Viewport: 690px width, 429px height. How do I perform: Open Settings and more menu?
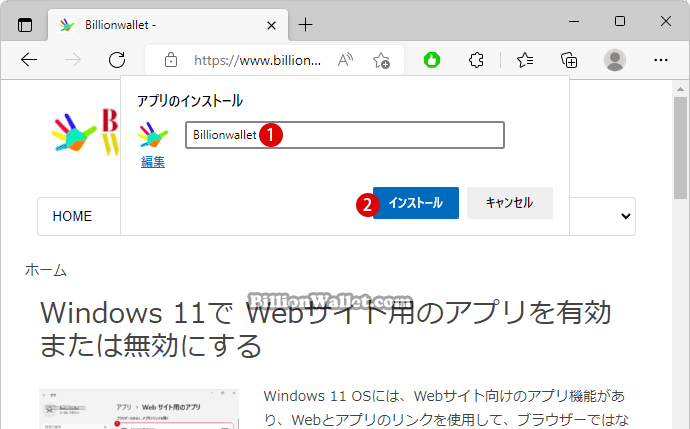click(x=661, y=60)
